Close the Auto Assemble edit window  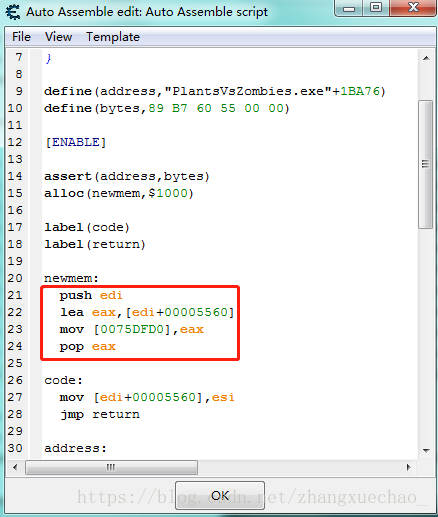click(x=413, y=7)
